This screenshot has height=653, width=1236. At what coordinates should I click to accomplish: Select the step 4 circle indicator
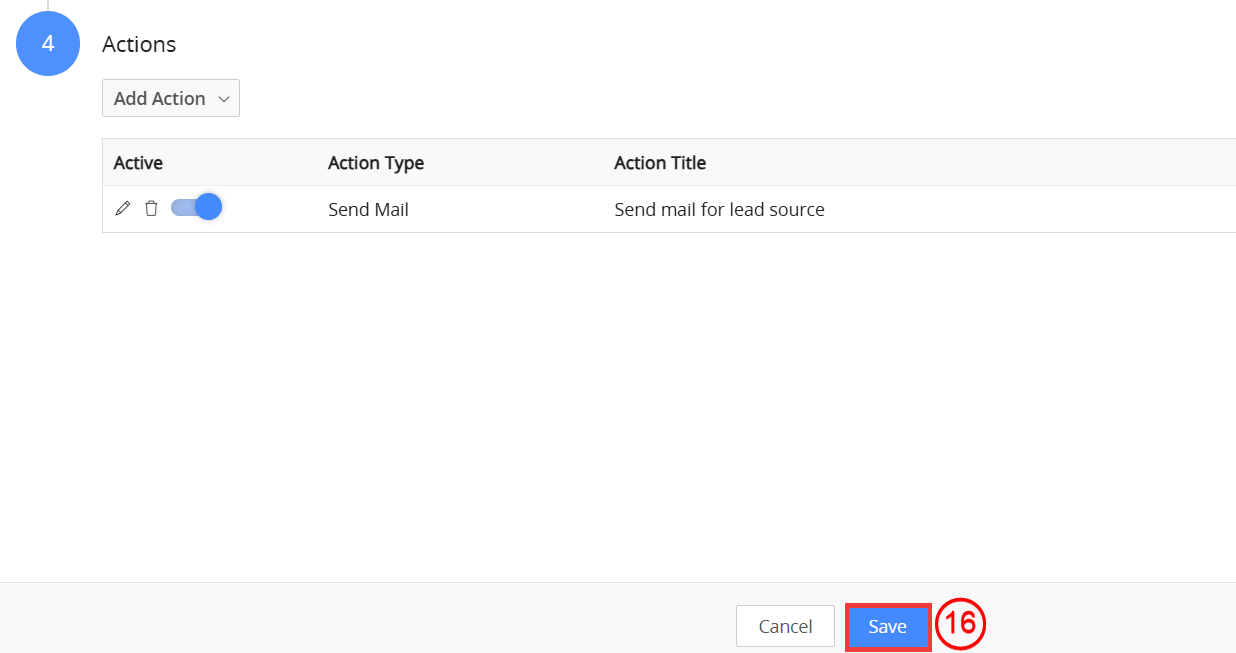48,44
